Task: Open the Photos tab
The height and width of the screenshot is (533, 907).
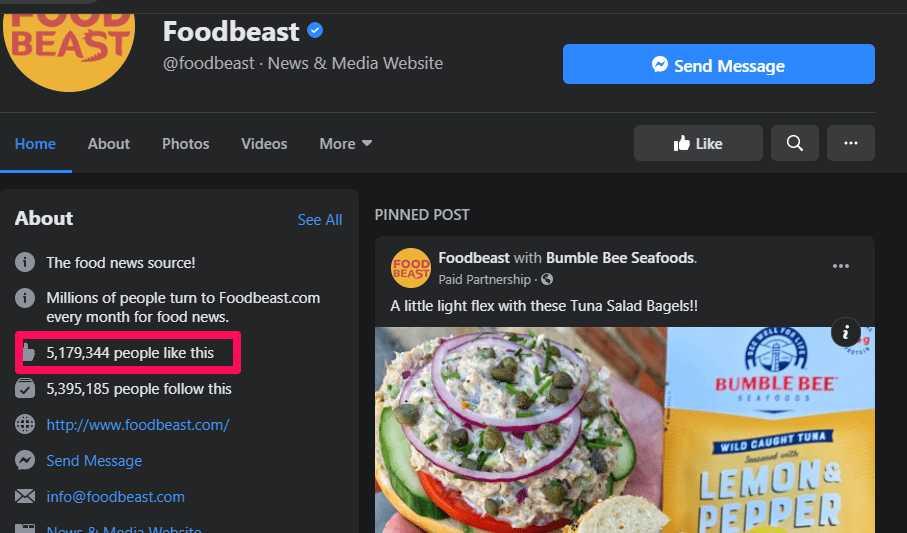Action: tap(186, 143)
